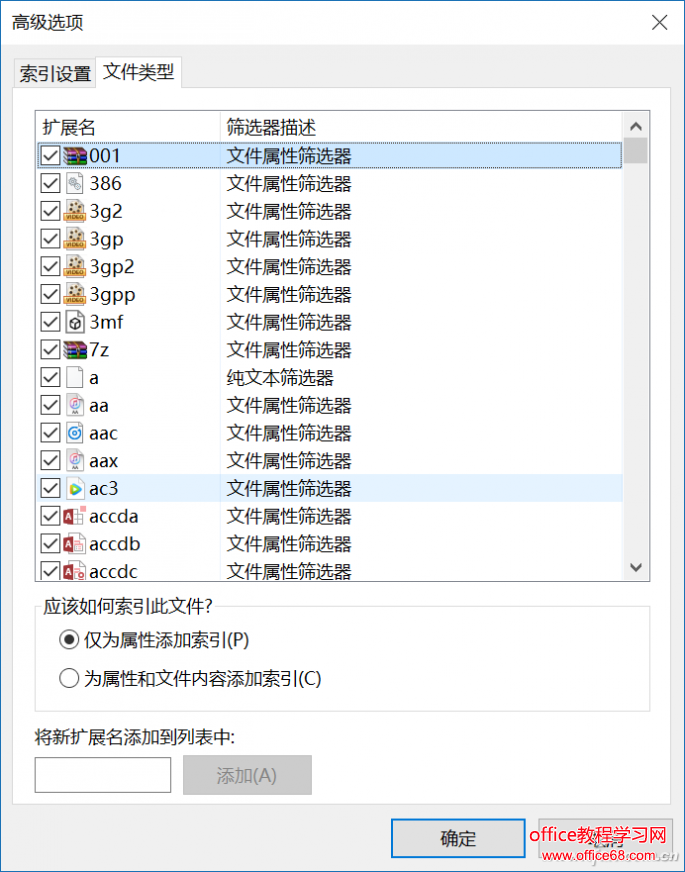The width and height of the screenshot is (685, 872).
Task: Click the list scrollbar down arrow
Action: 636,567
